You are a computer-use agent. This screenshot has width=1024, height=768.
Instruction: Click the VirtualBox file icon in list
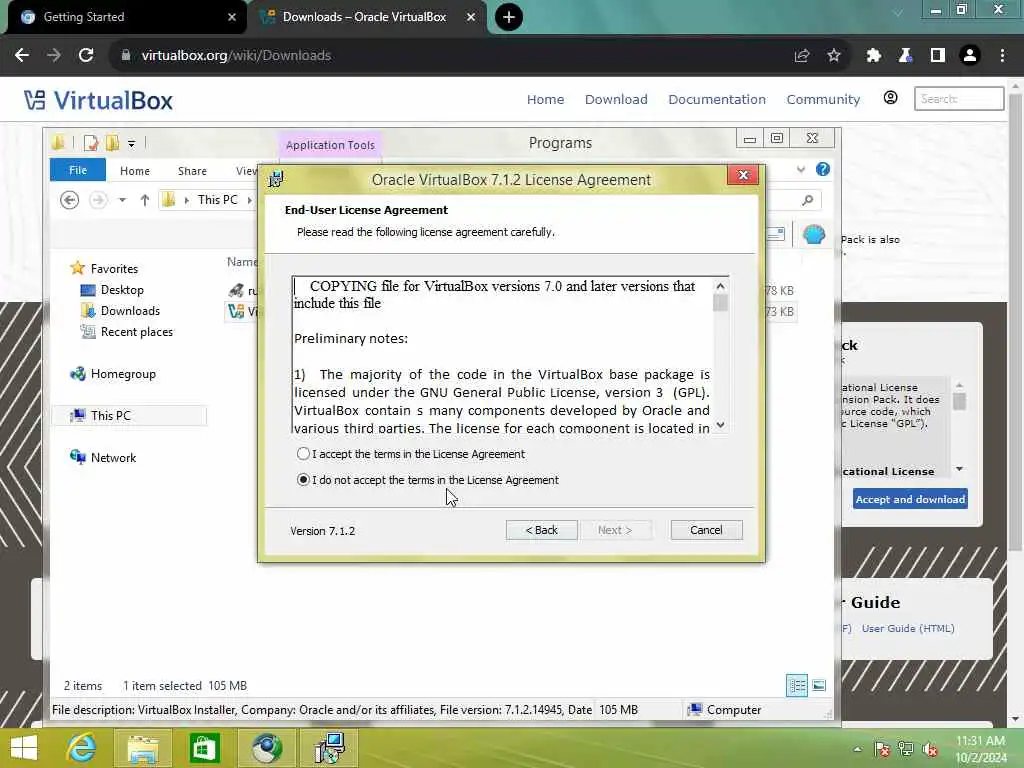click(x=236, y=312)
